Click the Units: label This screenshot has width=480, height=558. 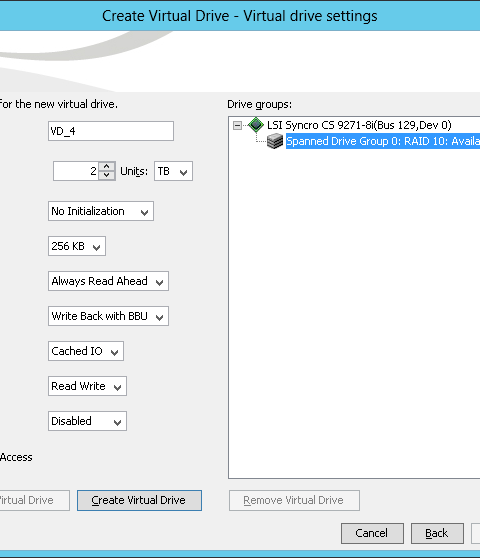pos(134,171)
